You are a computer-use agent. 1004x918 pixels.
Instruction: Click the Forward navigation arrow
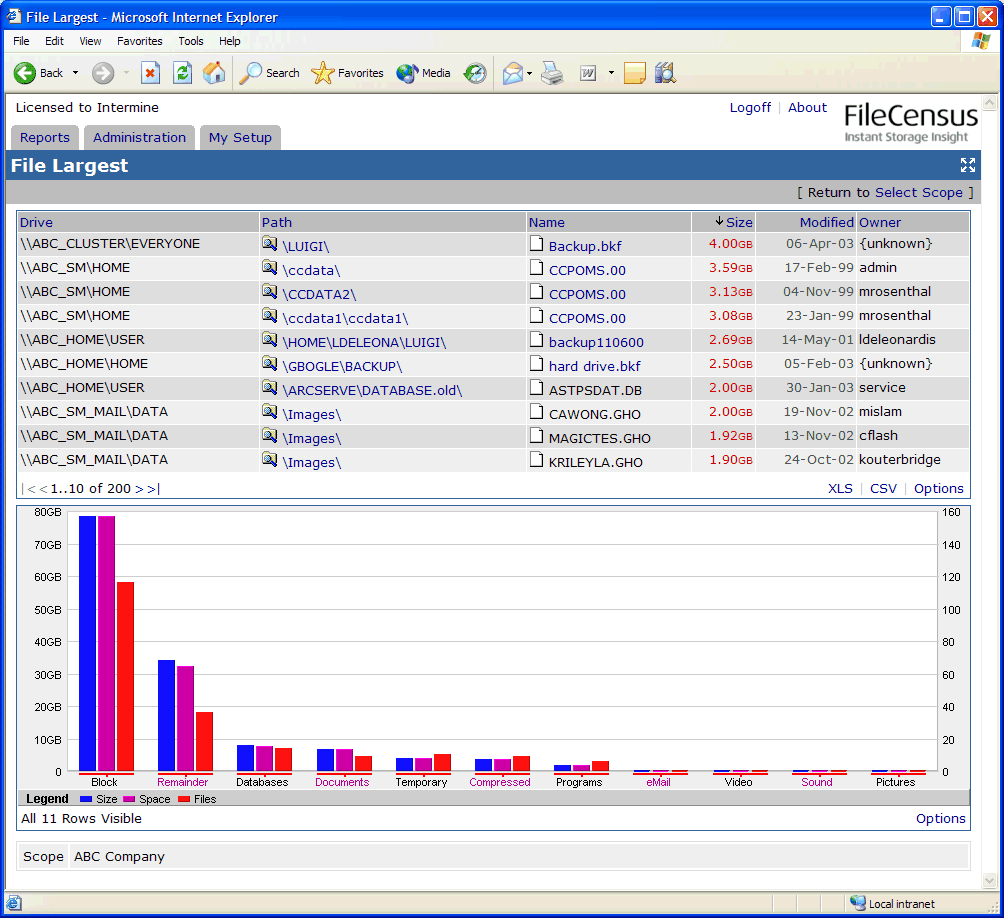point(102,73)
